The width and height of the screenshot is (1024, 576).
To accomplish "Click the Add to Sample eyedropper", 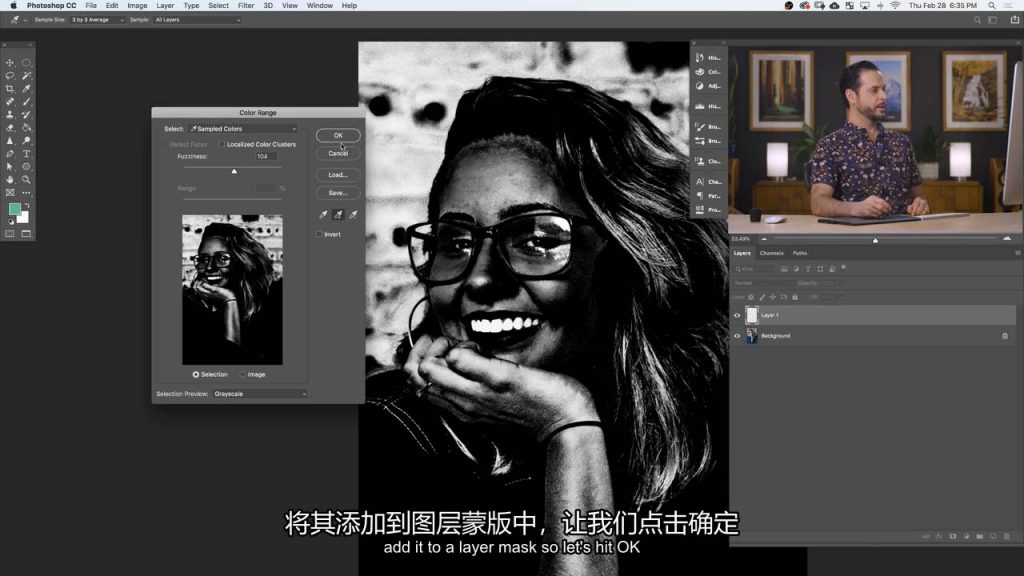I will pyautogui.click(x=338, y=214).
